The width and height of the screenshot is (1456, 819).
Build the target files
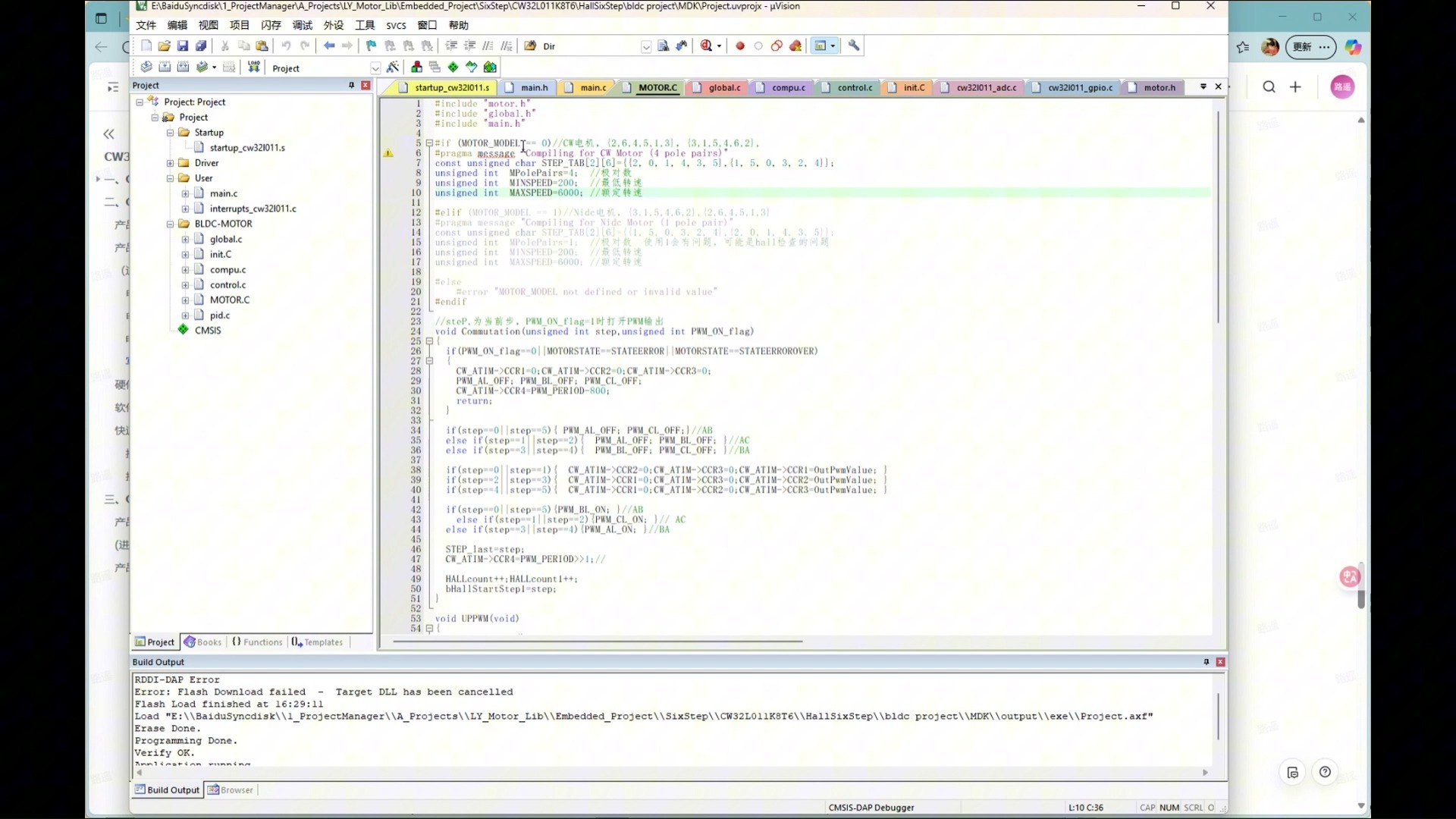click(x=165, y=67)
